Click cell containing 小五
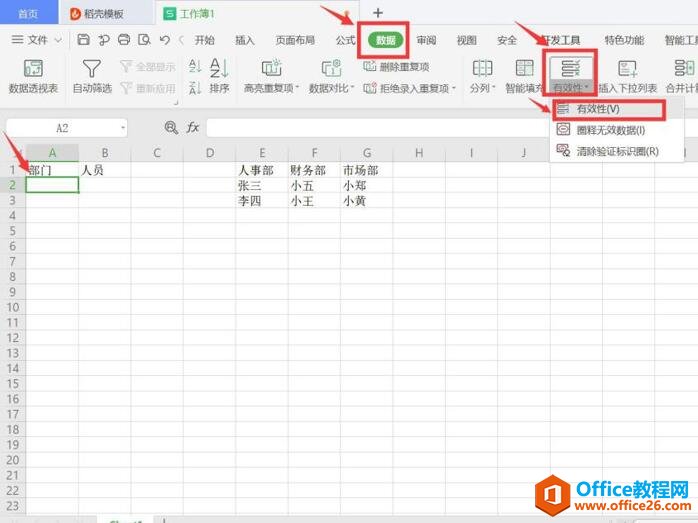Screen dimensions: 698x523 (314, 185)
